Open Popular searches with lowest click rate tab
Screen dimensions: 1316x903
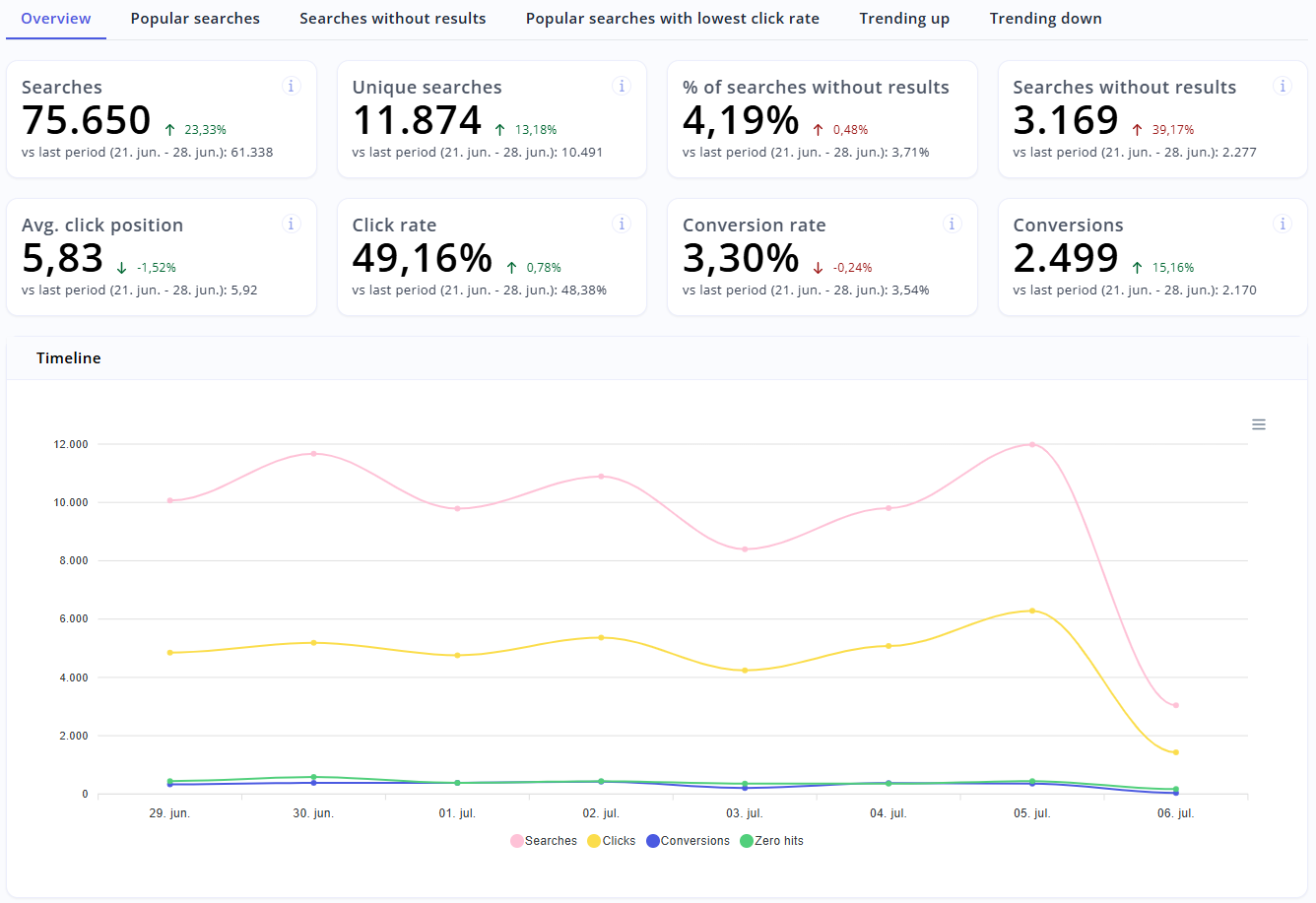pos(673,19)
